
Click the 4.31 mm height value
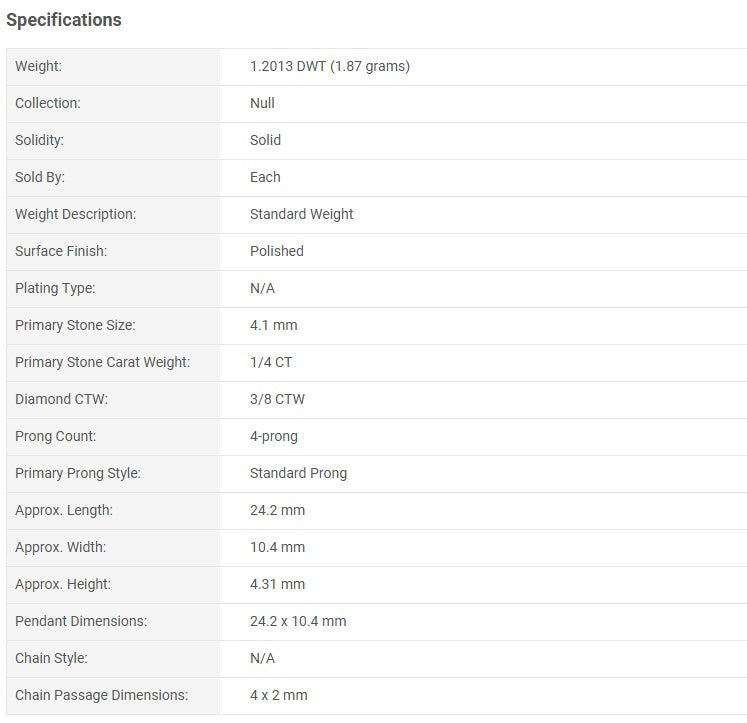pos(277,584)
